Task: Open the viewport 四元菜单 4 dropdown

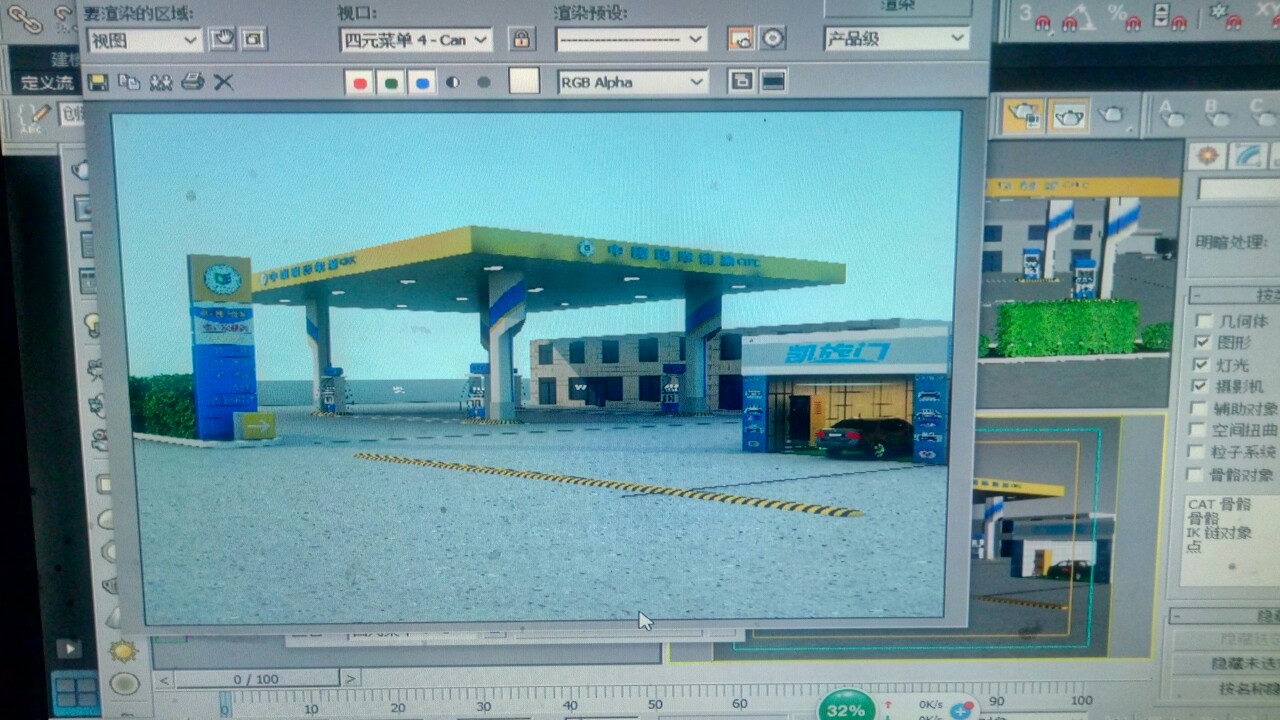Action: coord(416,40)
